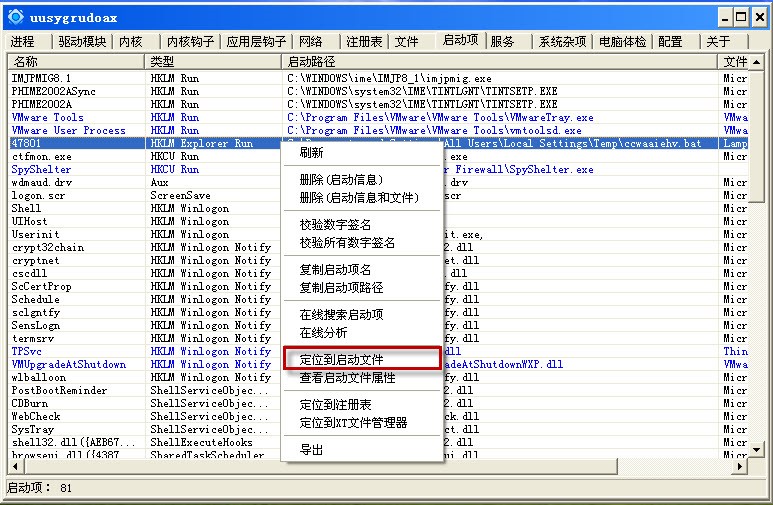
Task: Select the 应用层钩子 tab
Action: pyautogui.click(x=256, y=41)
